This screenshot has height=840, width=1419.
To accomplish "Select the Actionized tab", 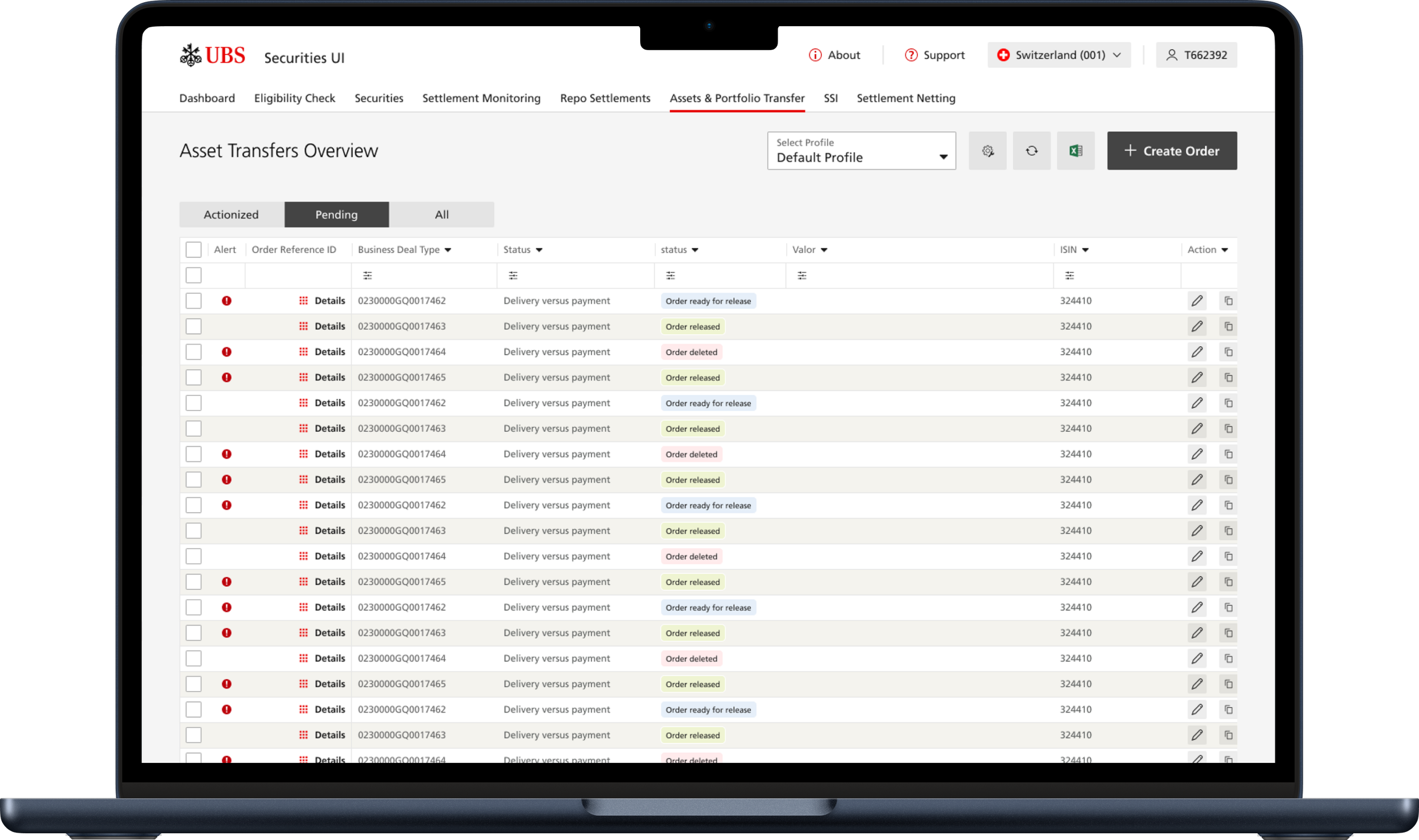I will [231, 215].
